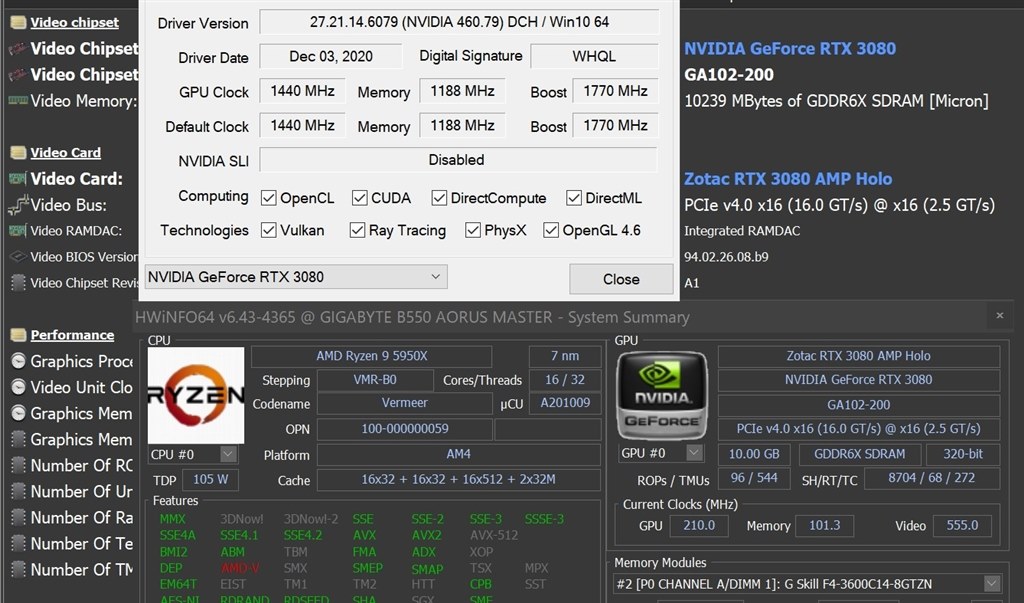Toggle the DirectCompute checkbox
Image resolution: width=1024 pixels, height=603 pixels.
point(439,198)
